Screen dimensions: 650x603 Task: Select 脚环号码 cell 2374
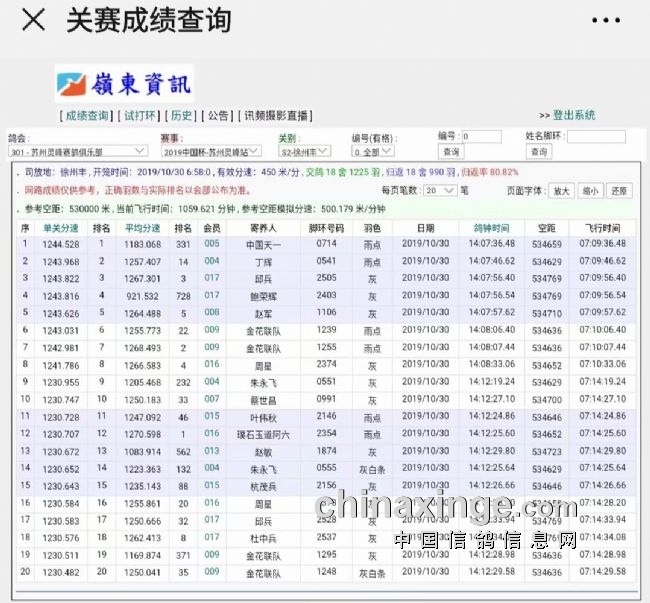[326, 364]
